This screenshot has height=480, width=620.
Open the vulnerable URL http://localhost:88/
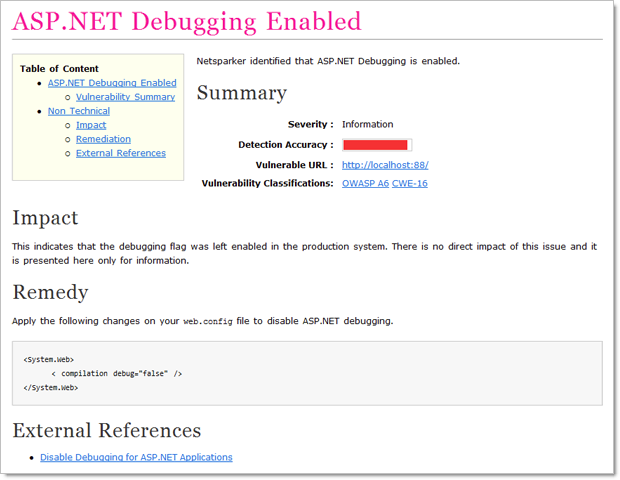click(385, 165)
